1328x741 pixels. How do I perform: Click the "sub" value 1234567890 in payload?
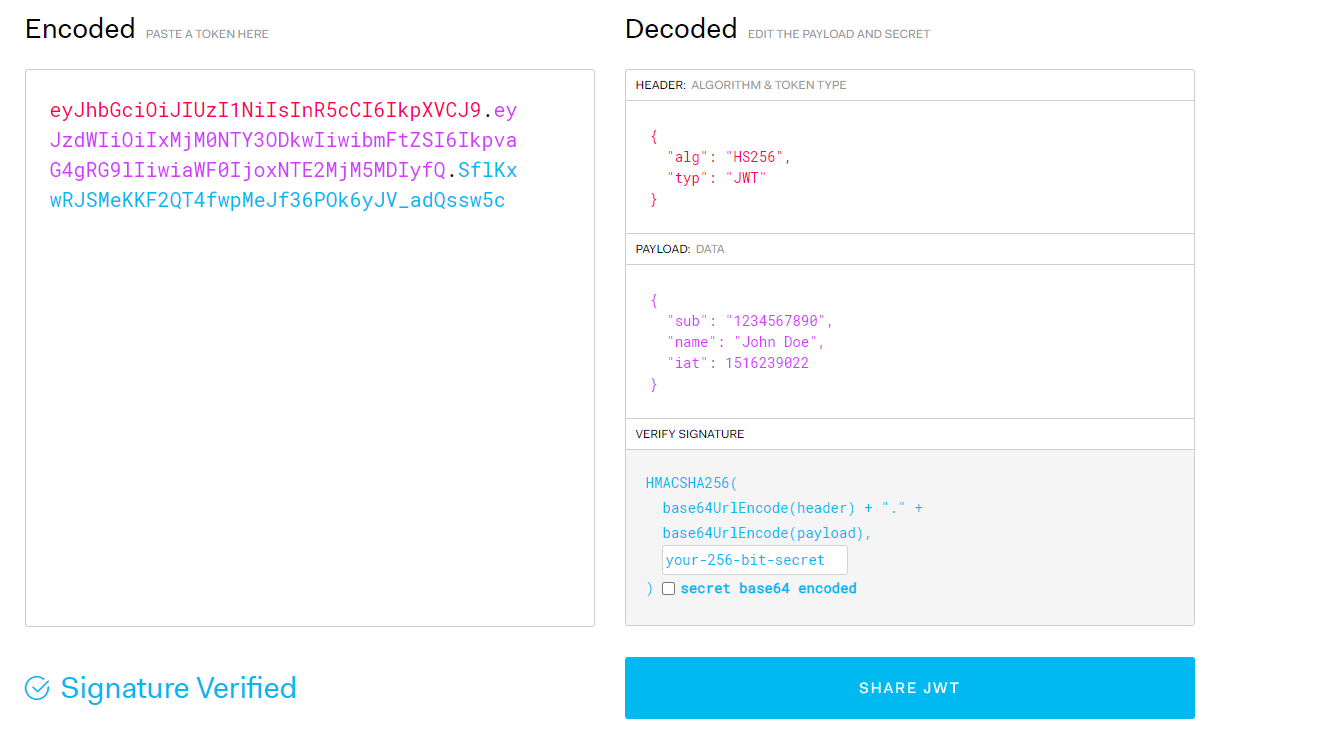(x=778, y=321)
